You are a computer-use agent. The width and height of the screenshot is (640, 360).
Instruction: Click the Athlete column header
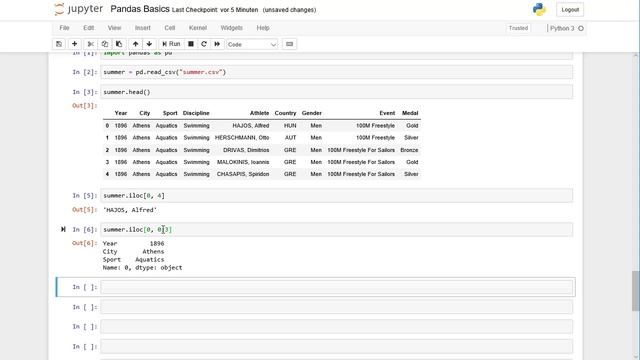[259, 113]
